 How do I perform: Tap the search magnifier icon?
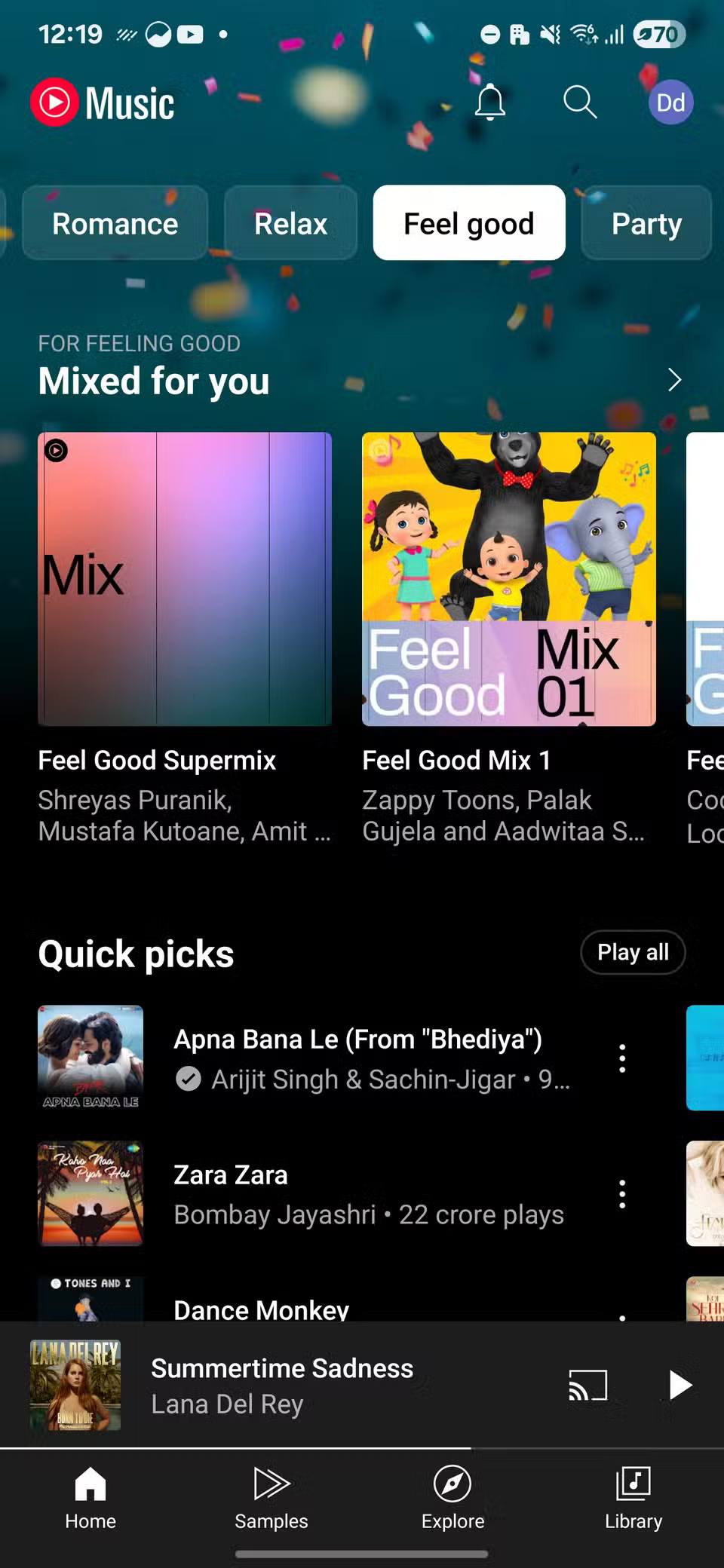pos(580,102)
